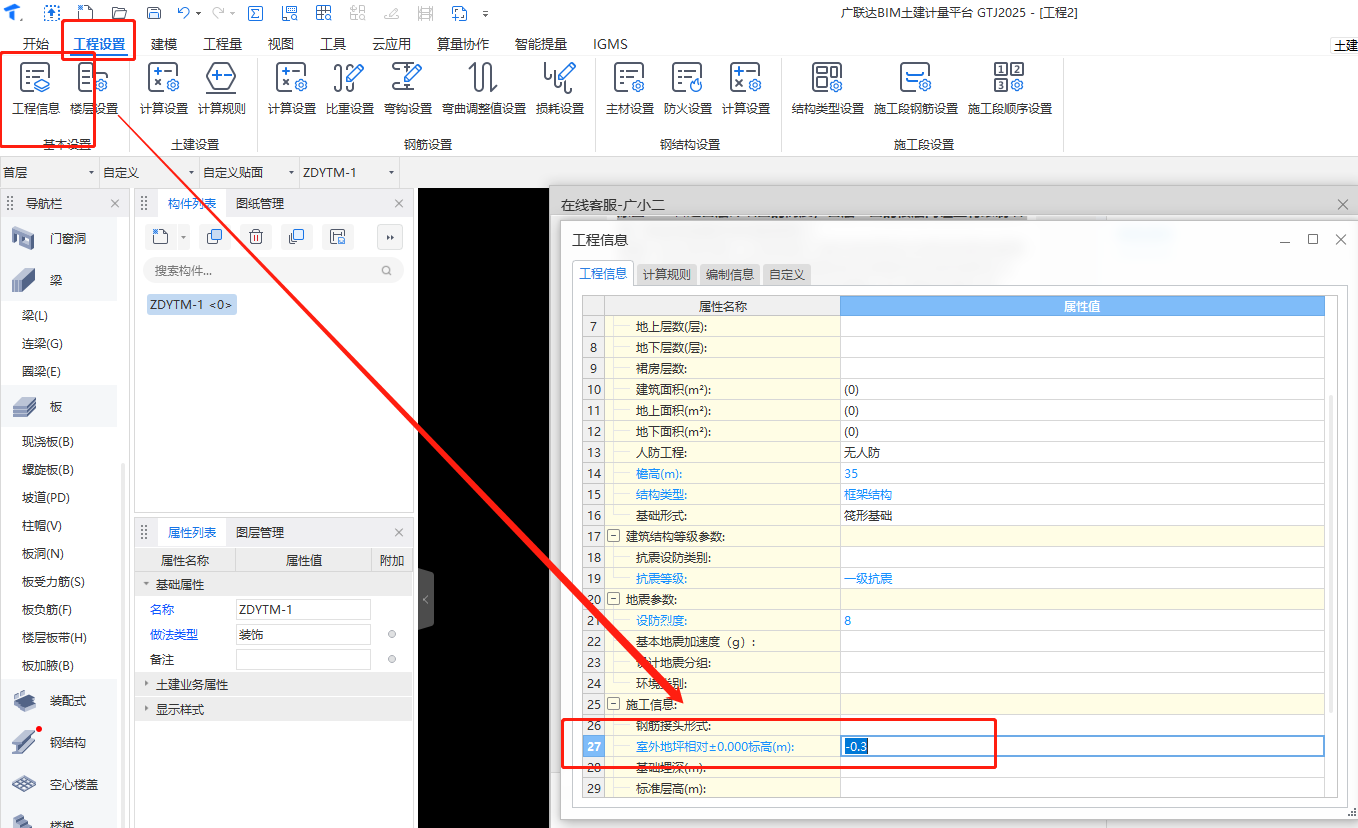This screenshot has width=1358, height=828.
Task: Open 主材设置 in the 钢结构设置 group
Action: pos(630,88)
